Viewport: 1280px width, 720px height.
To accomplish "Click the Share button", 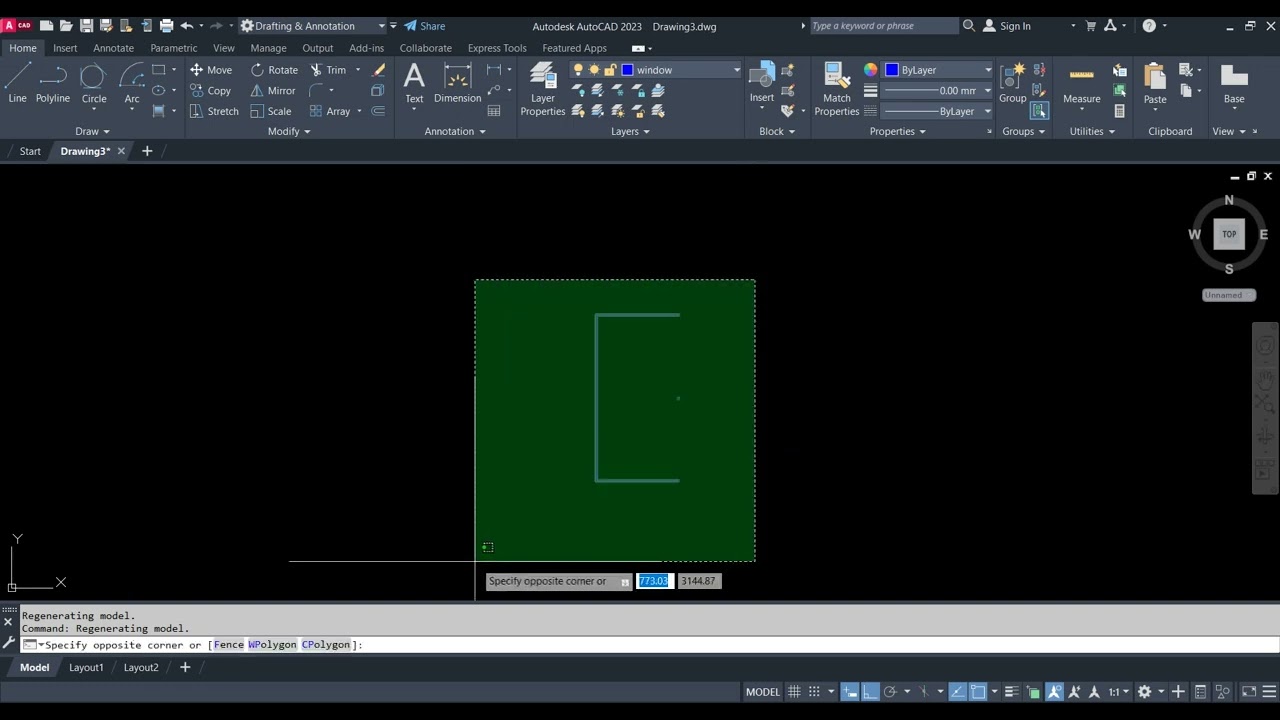I will (x=425, y=26).
